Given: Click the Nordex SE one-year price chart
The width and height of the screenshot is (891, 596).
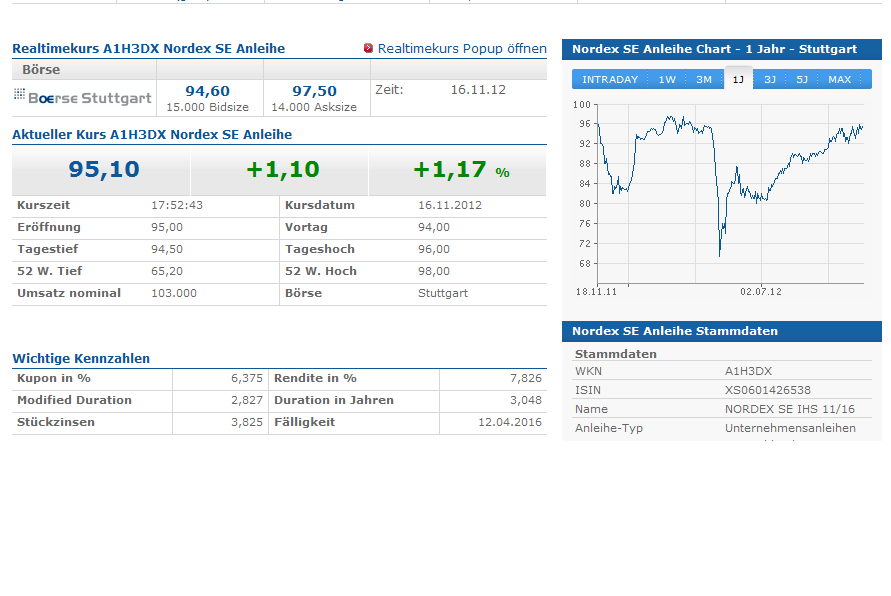Looking at the screenshot, I should [x=729, y=190].
